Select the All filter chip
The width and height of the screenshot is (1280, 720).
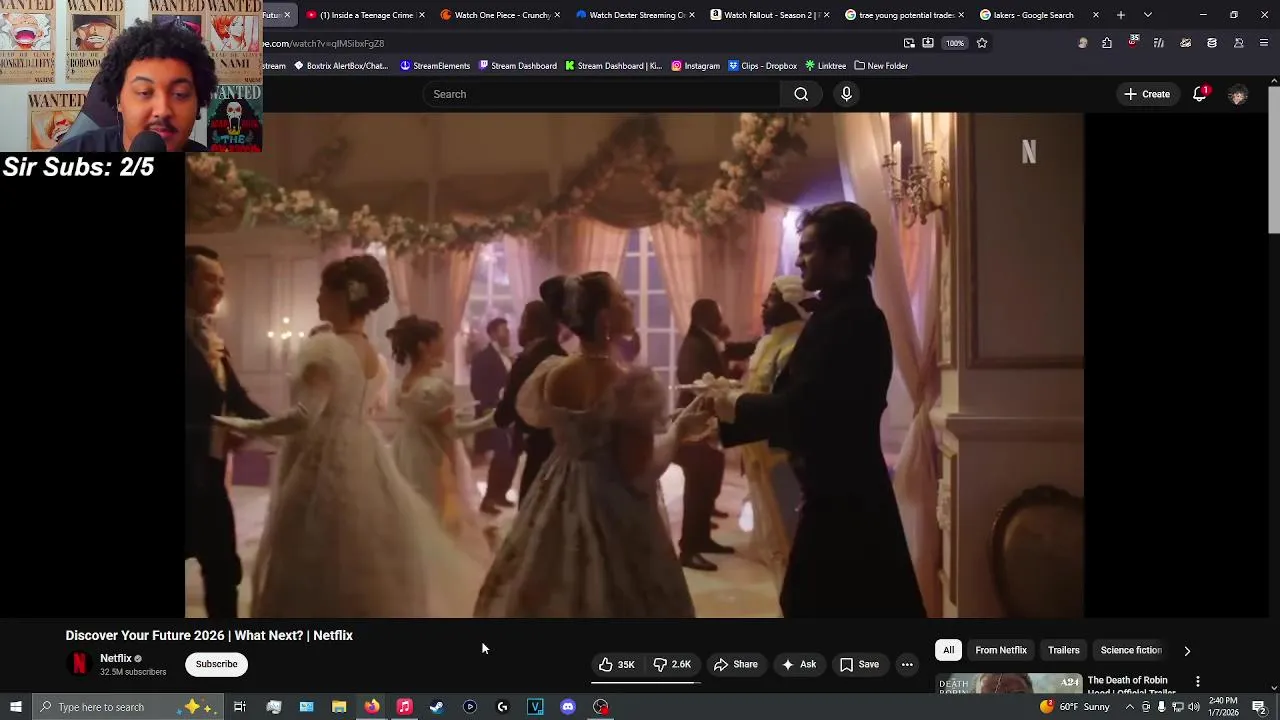pyautogui.click(x=948, y=650)
